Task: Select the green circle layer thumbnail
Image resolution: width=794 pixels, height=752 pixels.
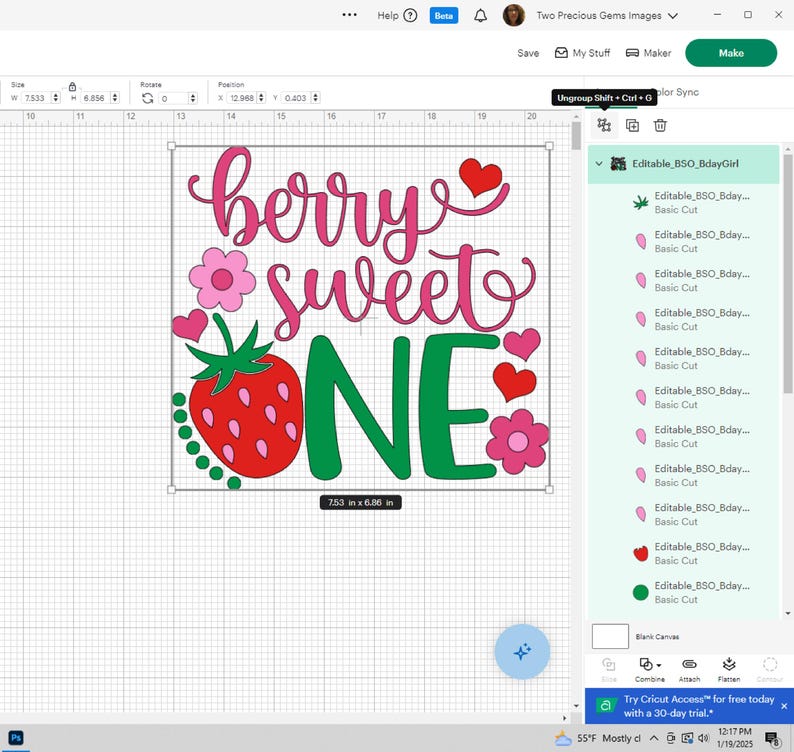Action: [641, 592]
